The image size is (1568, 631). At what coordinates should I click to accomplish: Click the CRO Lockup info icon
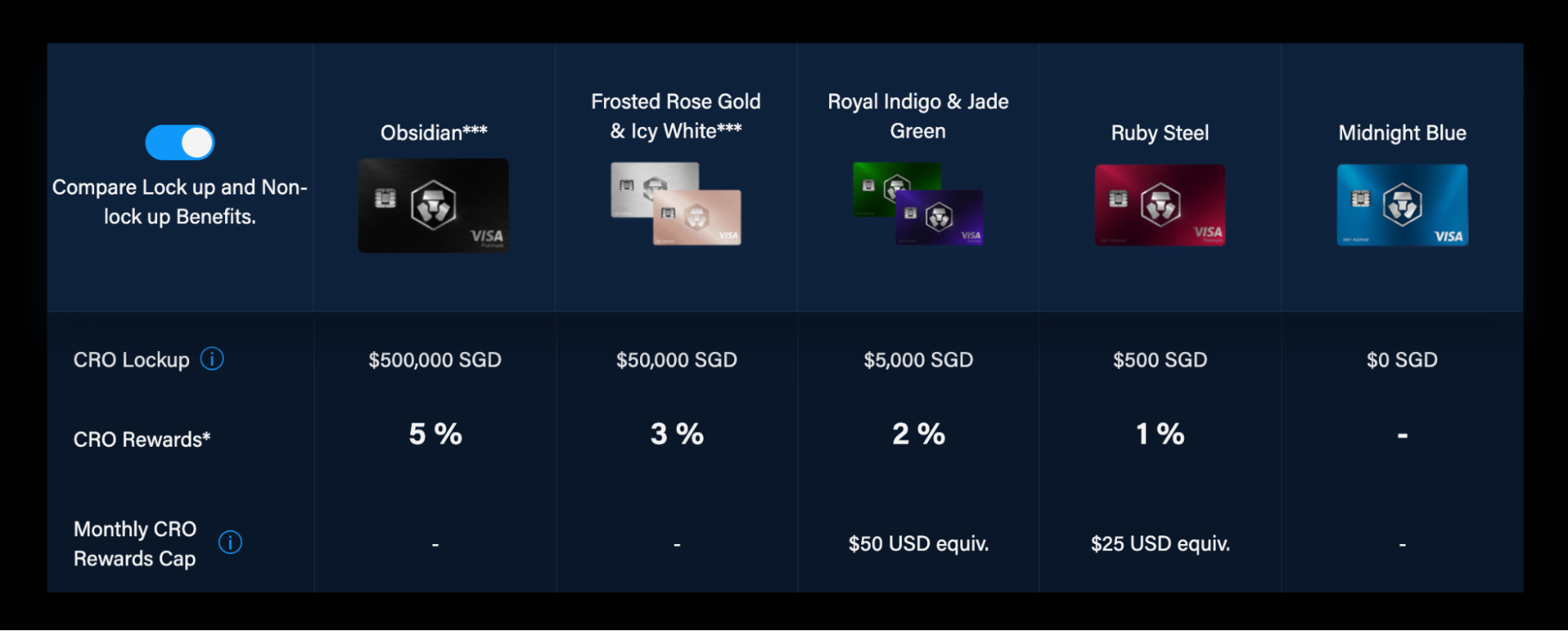[x=212, y=359]
